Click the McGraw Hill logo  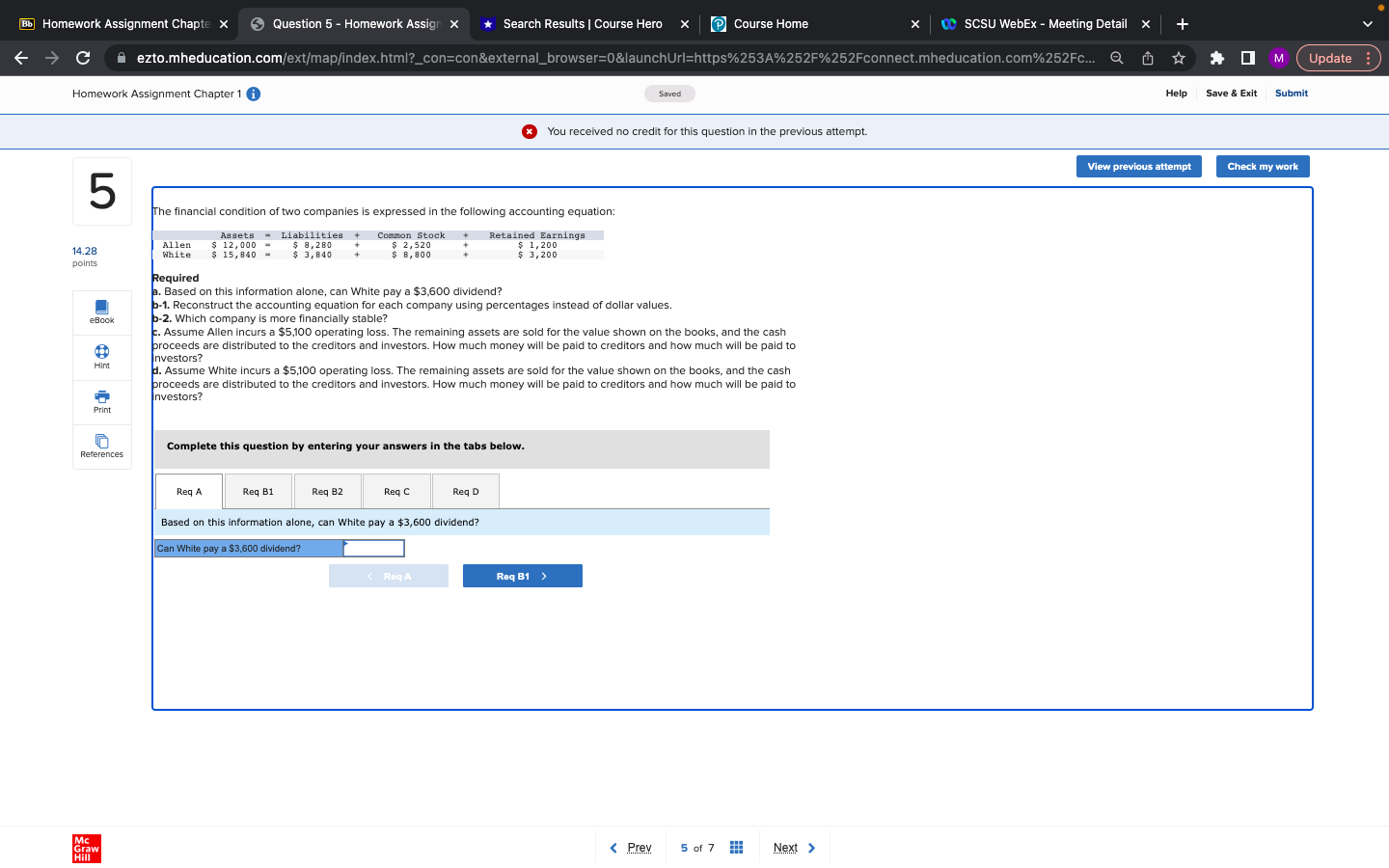click(85, 849)
